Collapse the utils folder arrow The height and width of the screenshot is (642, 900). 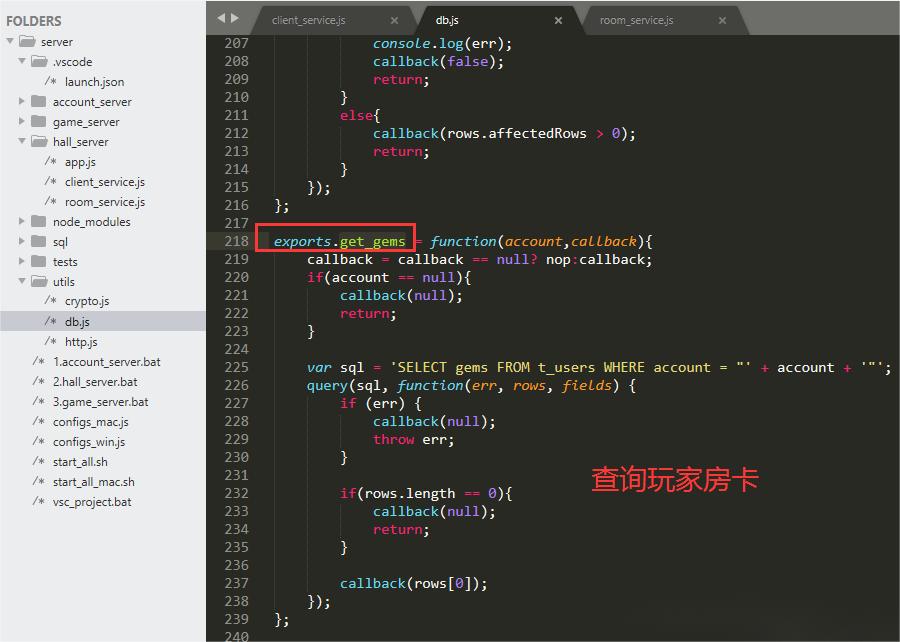(22, 281)
